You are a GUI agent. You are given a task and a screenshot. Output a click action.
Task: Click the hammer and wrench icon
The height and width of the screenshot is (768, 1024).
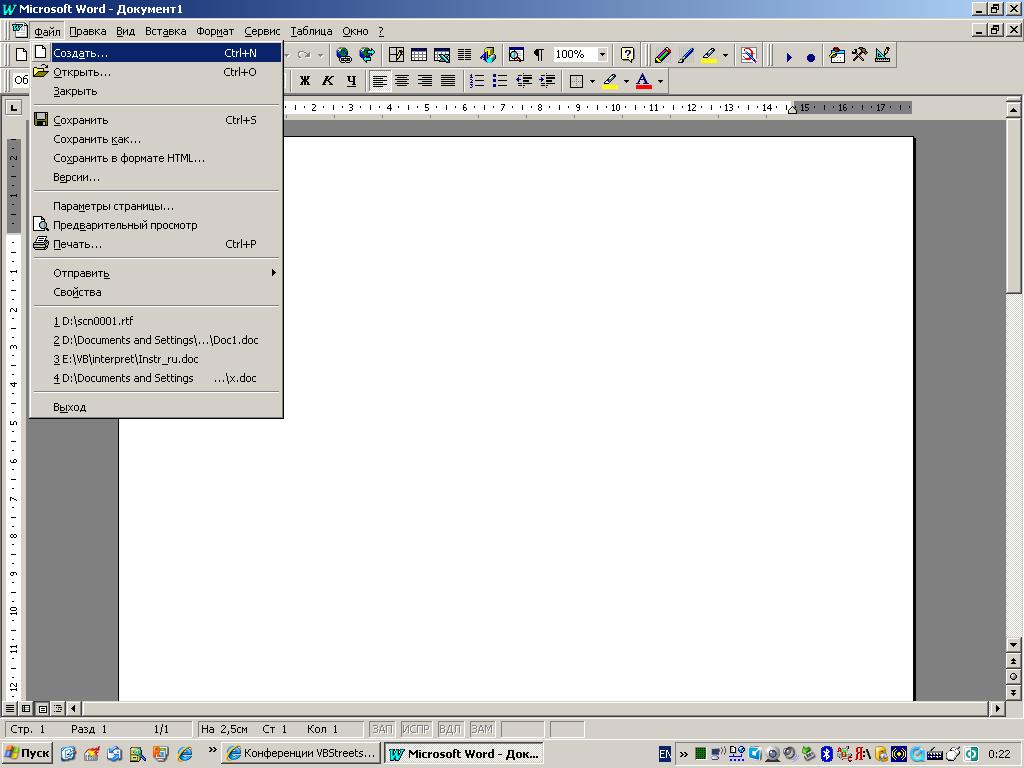[859, 55]
